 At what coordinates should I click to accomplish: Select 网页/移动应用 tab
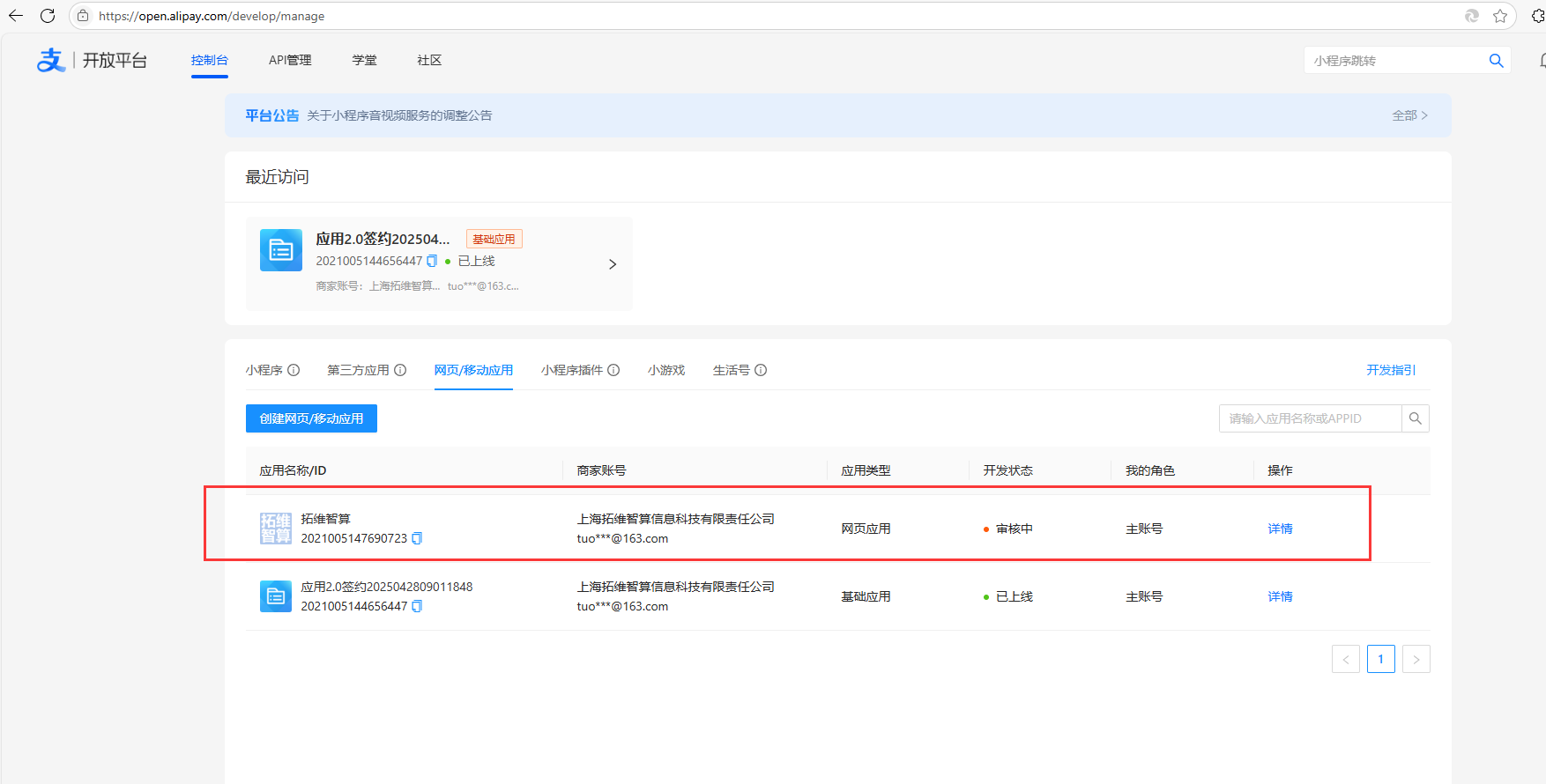(x=473, y=370)
